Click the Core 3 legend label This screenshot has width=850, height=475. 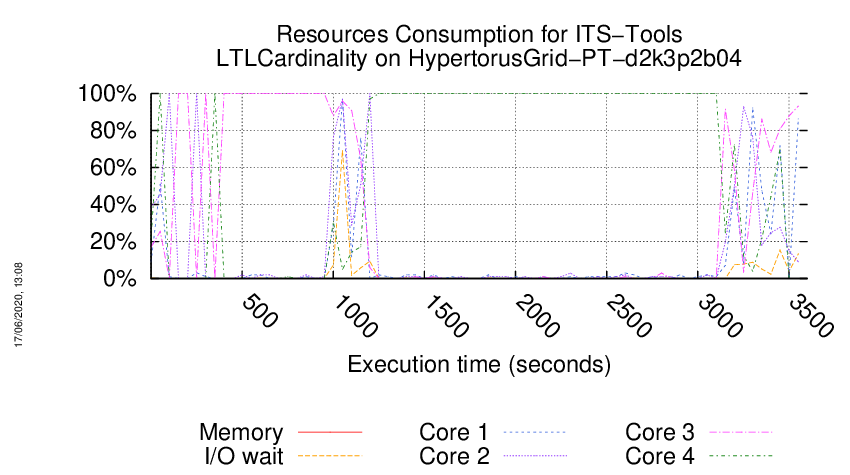[660, 432]
